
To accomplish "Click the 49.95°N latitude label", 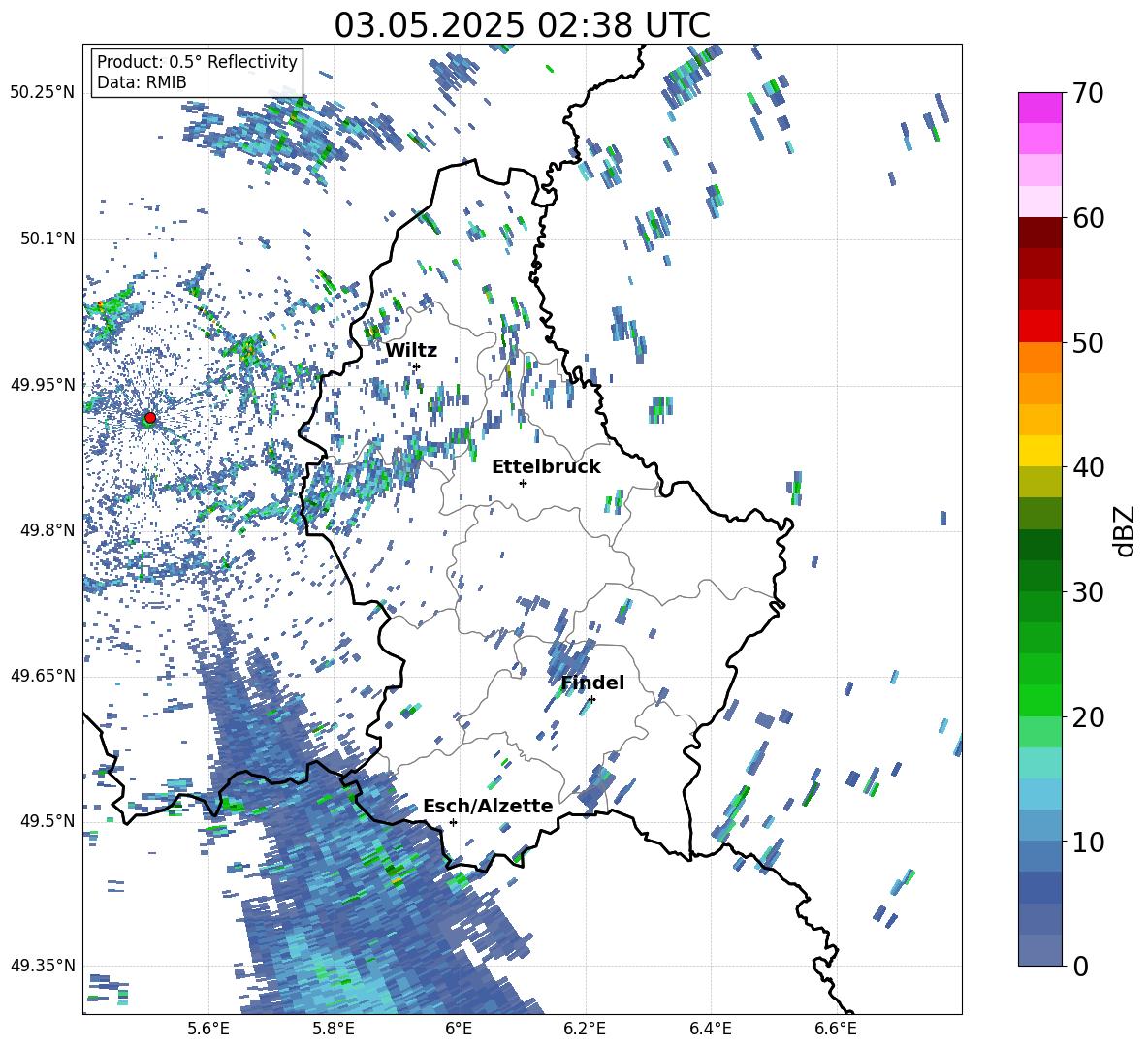I will click(43, 384).
